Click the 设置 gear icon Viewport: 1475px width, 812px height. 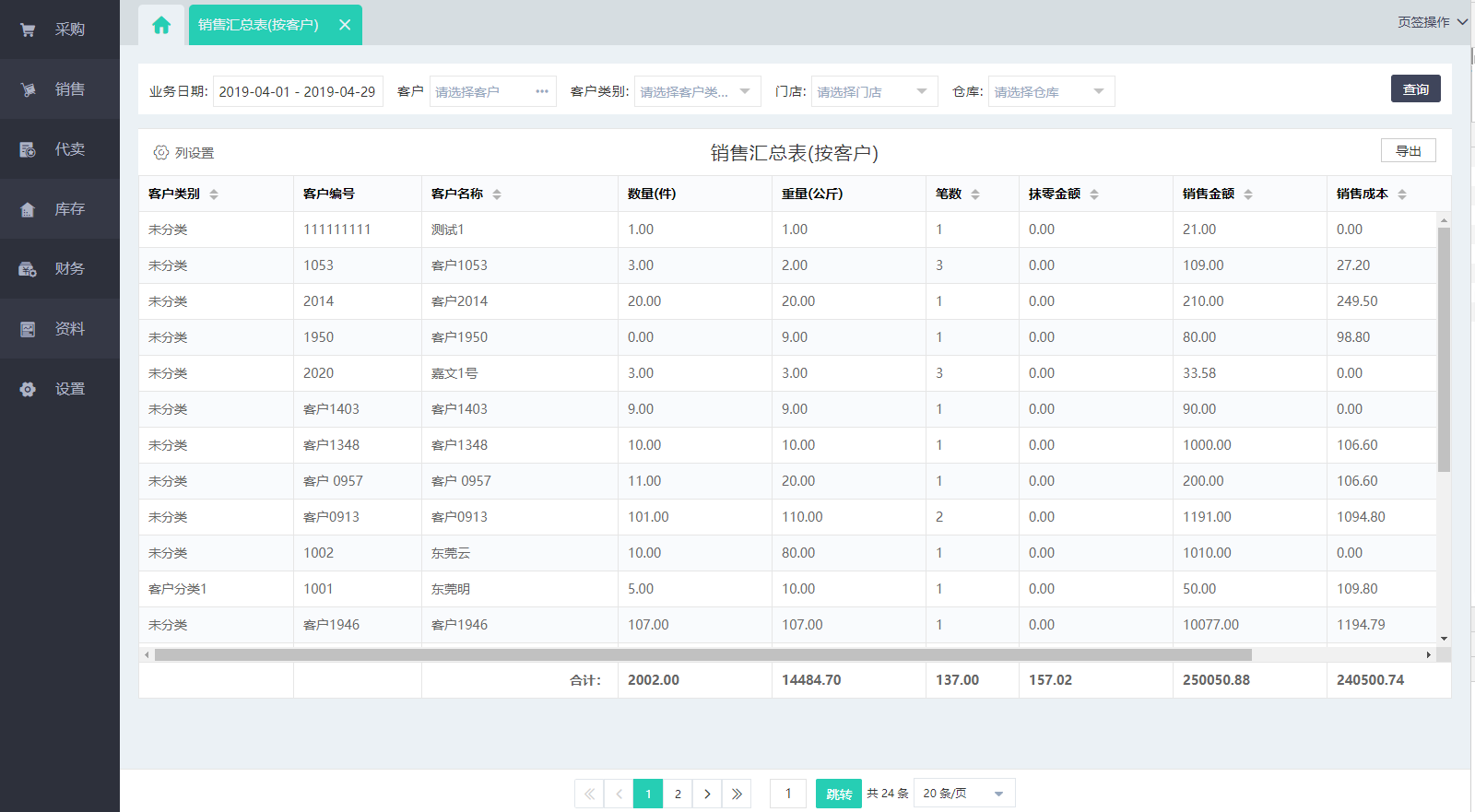[28, 389]
